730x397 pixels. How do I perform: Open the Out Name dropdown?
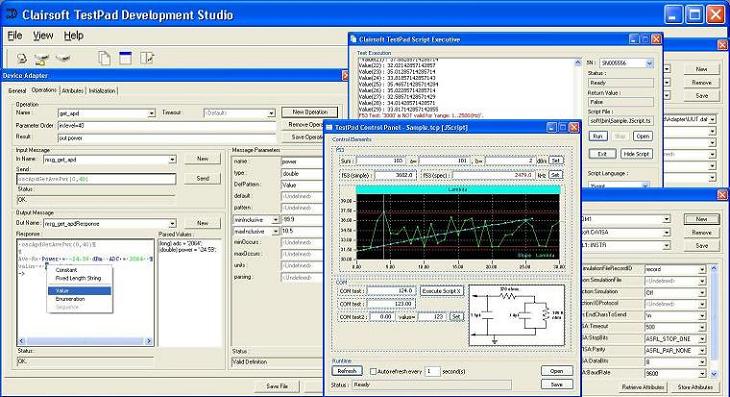(172, 223)
